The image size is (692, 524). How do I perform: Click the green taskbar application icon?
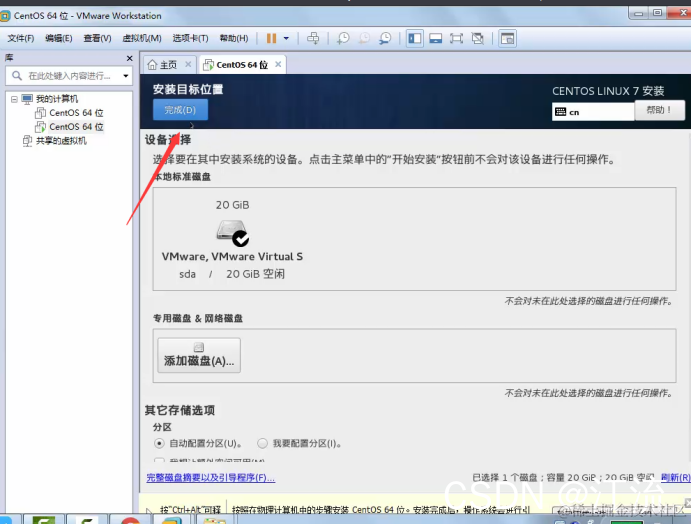tap(43, 519)
